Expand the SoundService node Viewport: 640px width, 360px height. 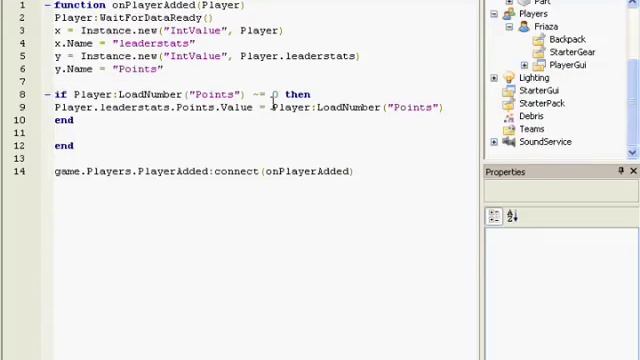494,142
